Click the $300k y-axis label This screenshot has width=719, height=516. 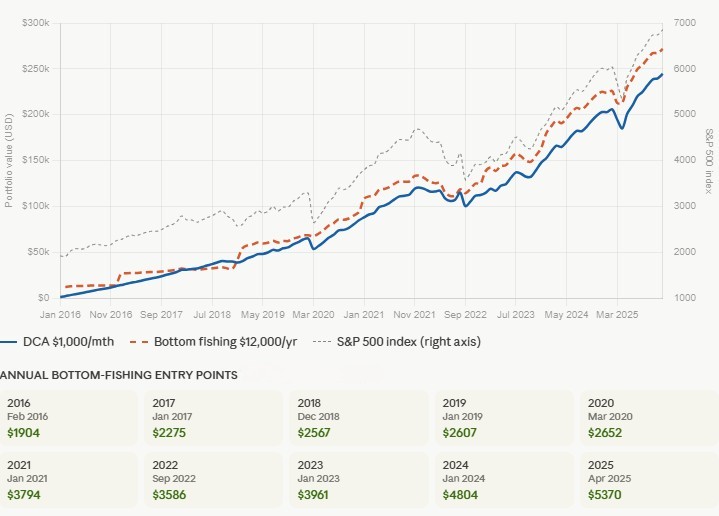(x=35, y=22)
